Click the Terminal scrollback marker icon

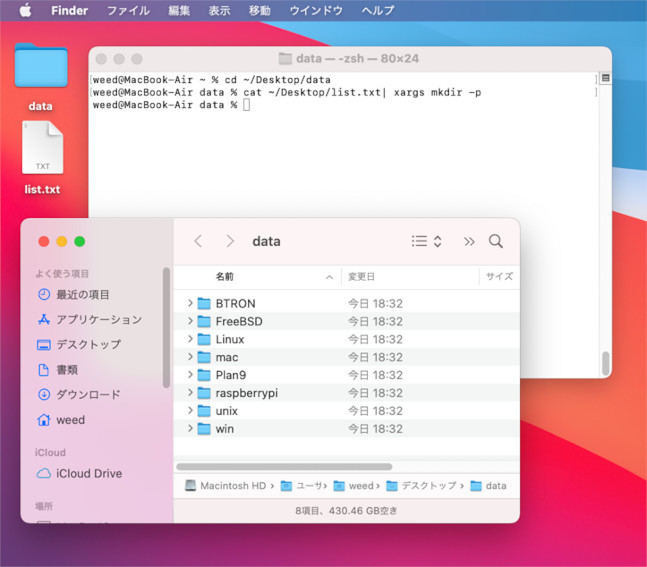pyautogui.click(x=605, y=78)
